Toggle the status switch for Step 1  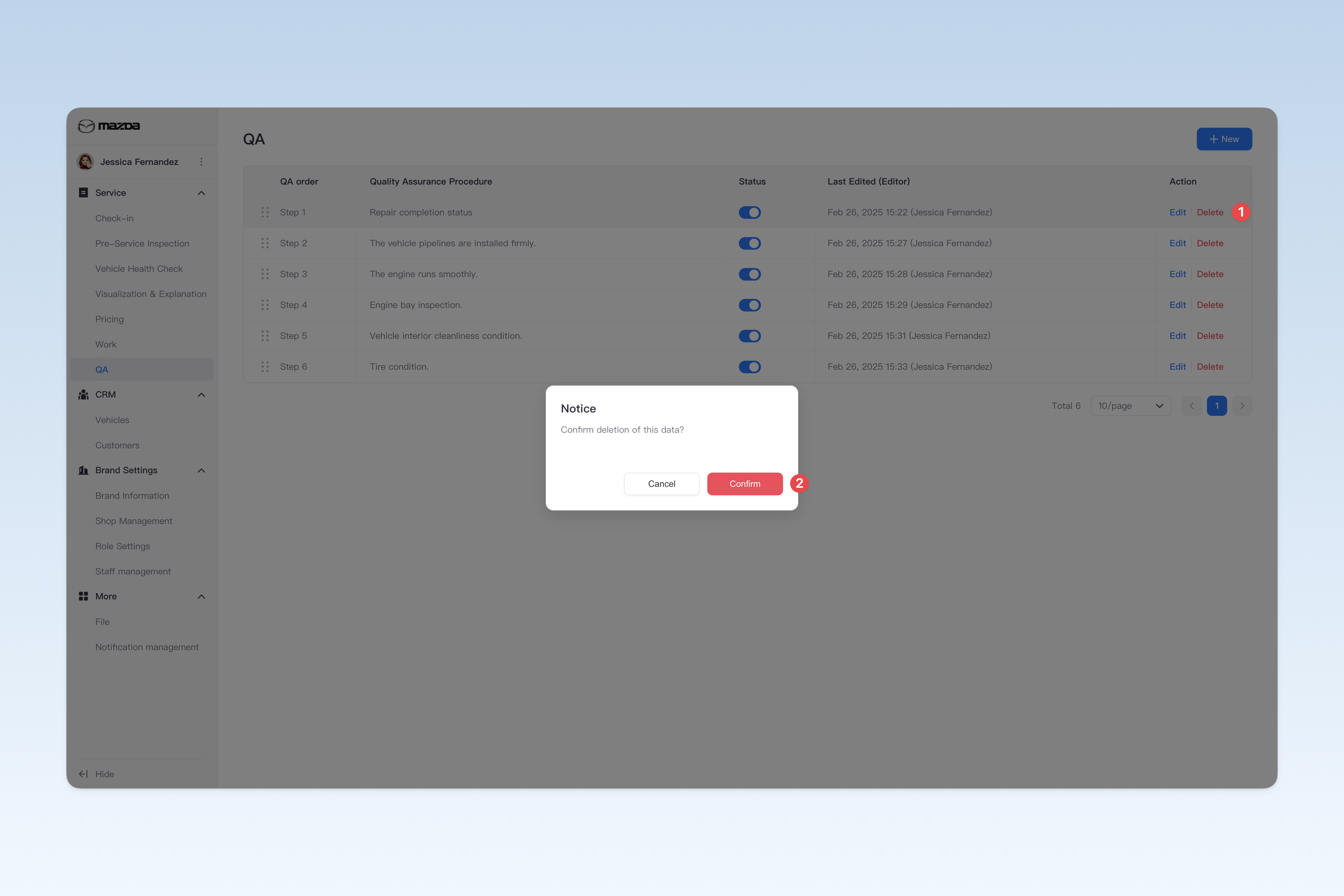pyautogui.click(x=749, y=213)
